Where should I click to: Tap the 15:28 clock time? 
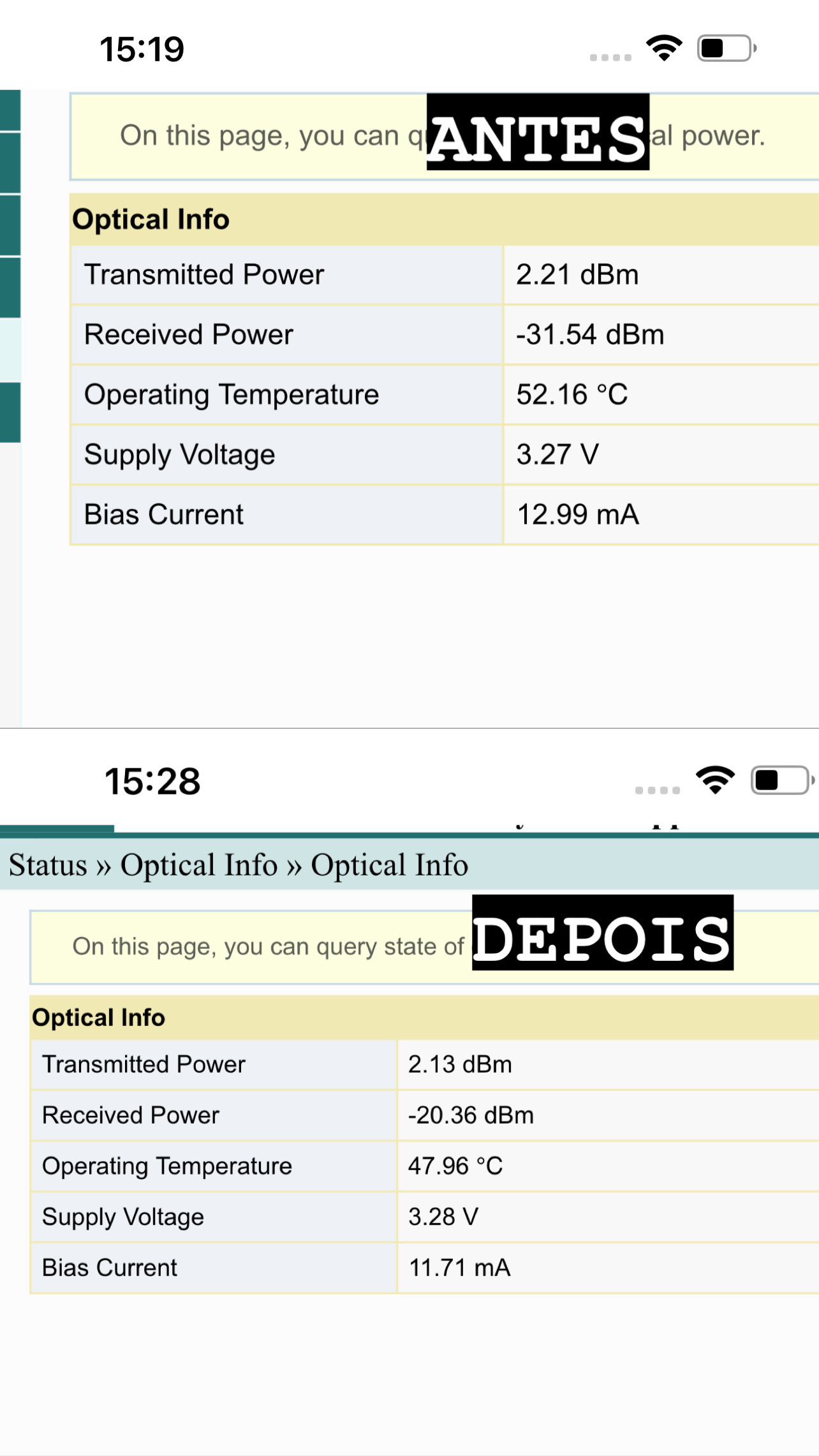click(152, 781)
